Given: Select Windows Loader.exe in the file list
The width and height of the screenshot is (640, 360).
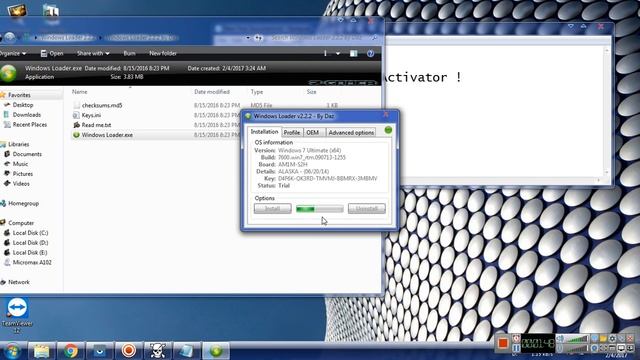Looking at the screenshot, I should tap(107, 135).
